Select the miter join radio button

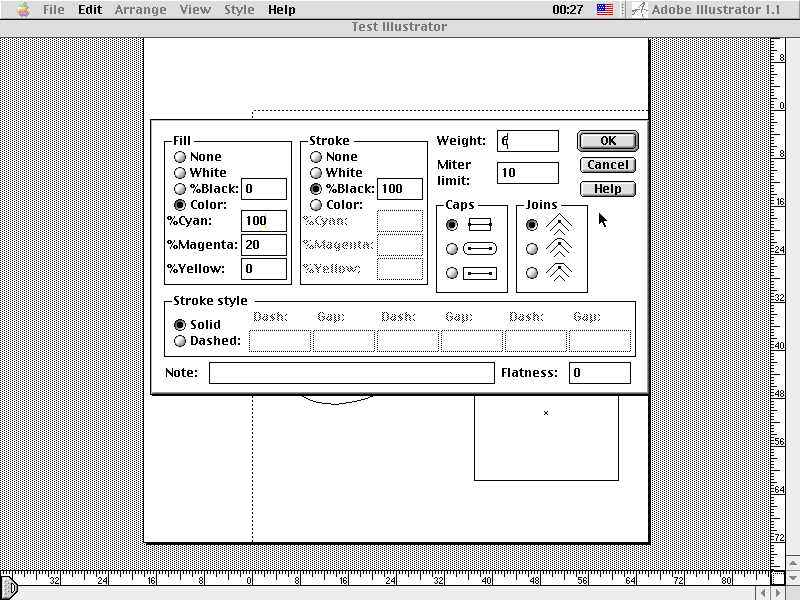(x=532, y=224)
